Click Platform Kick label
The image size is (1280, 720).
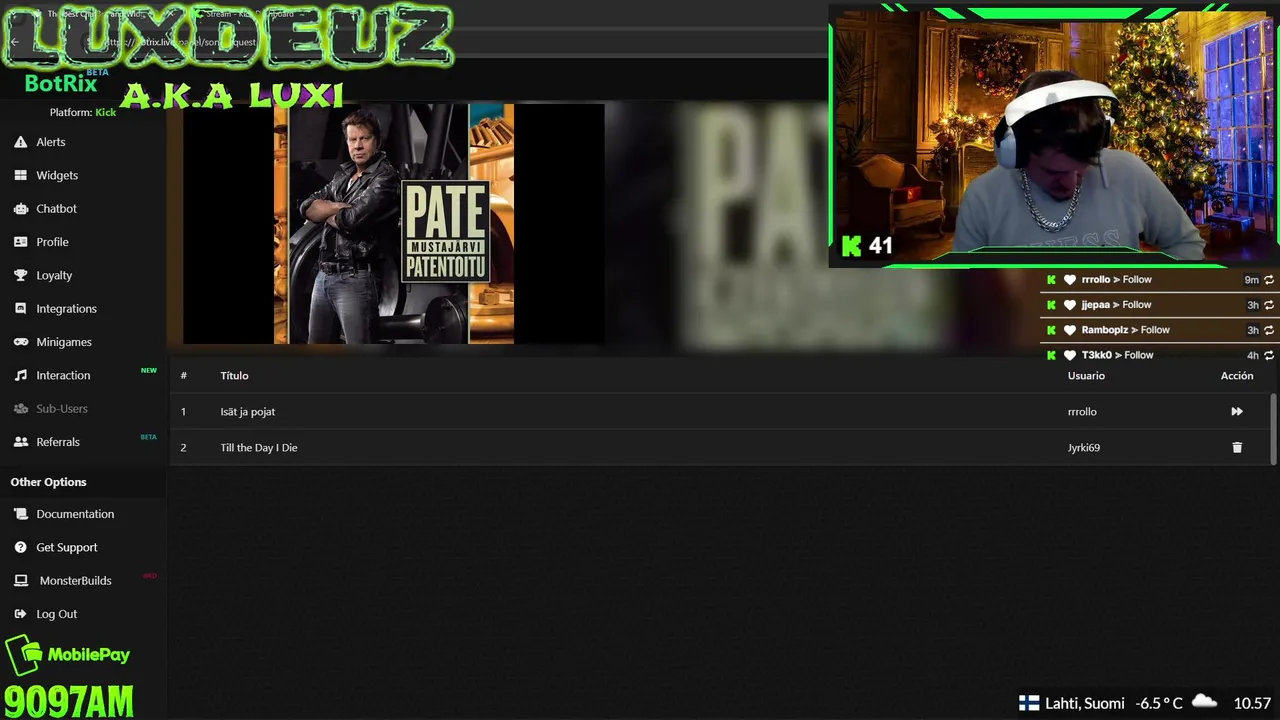(x=83, y=112)
